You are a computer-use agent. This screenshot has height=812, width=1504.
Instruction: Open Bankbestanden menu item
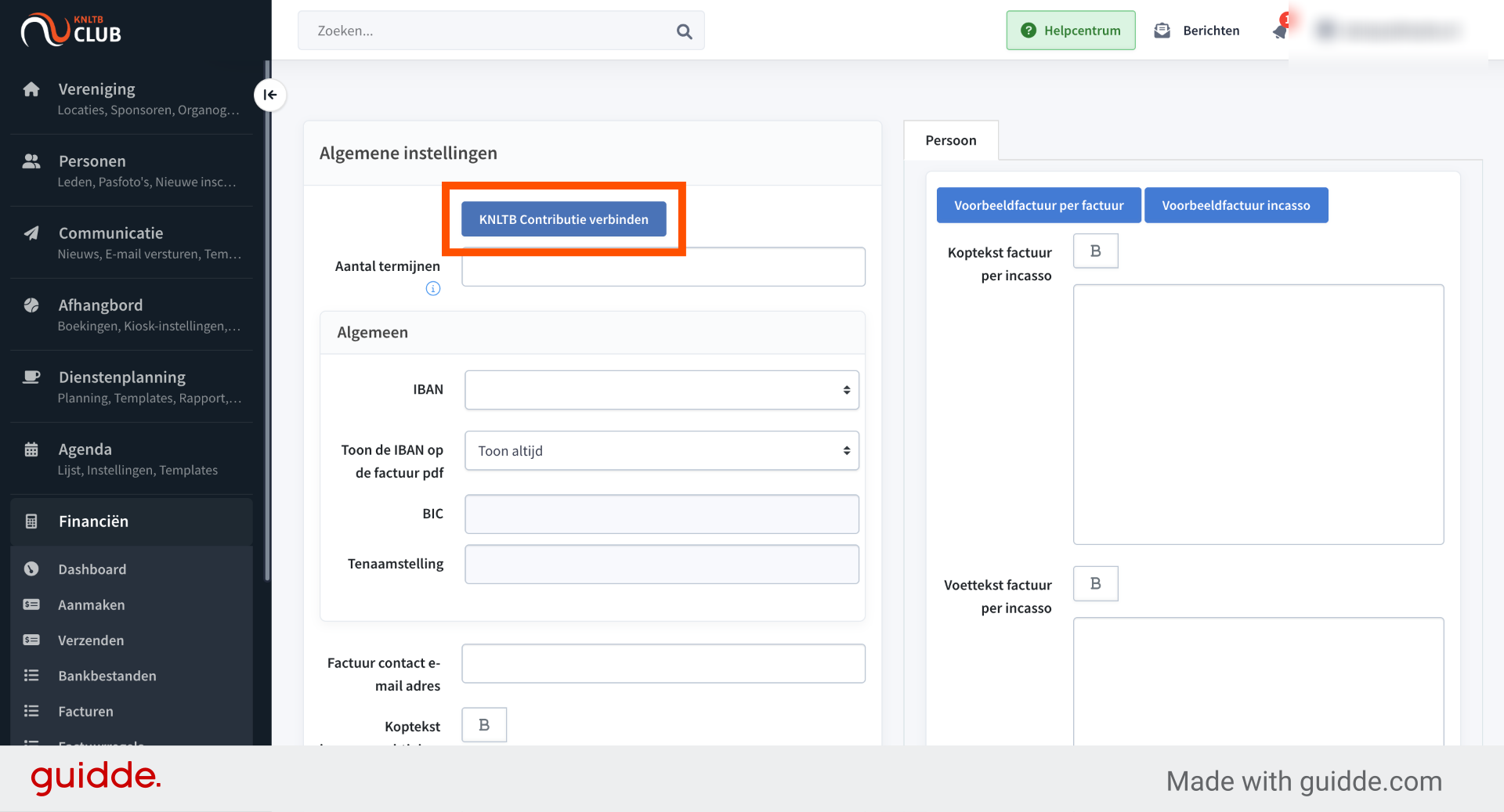coord(107,676)
